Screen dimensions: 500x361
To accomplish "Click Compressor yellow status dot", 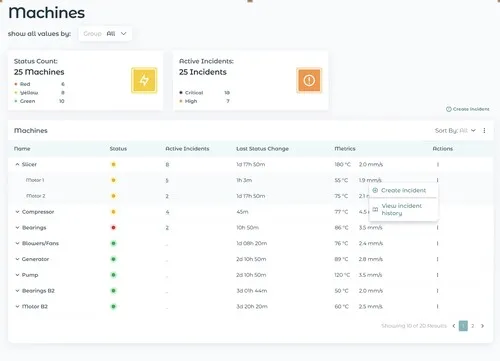I will pyautogui.click(x=113, y=212).
